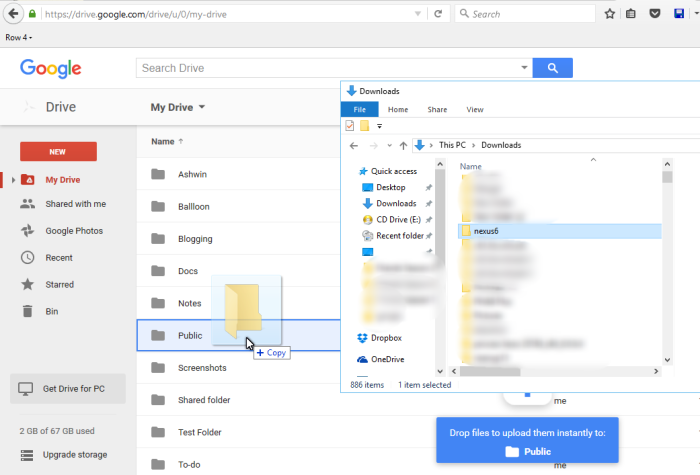Open the browser bookmarks list icon
Screen dimensions: 700x475
630,14
